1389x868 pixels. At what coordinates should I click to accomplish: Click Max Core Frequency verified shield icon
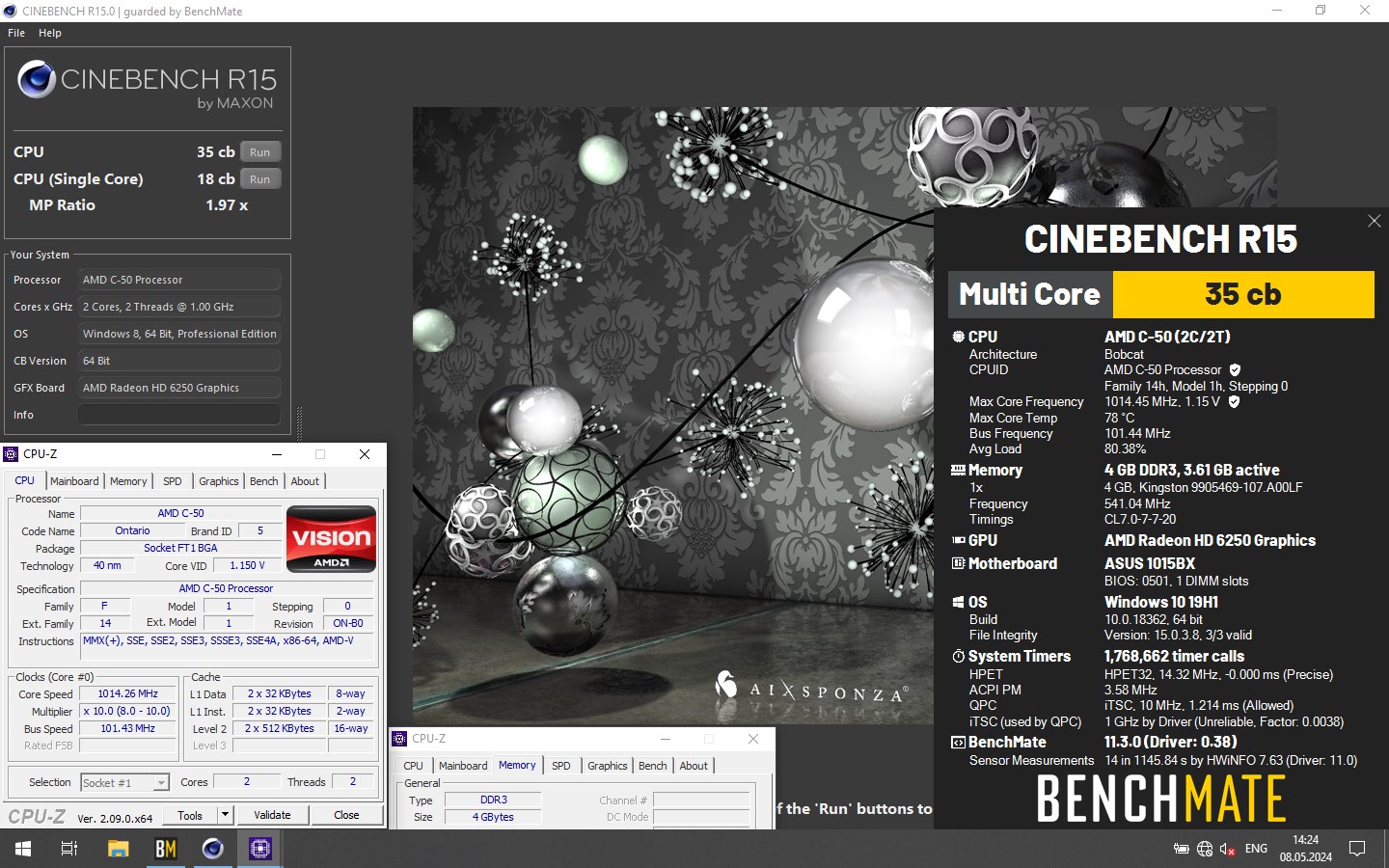click(1234, 401)
